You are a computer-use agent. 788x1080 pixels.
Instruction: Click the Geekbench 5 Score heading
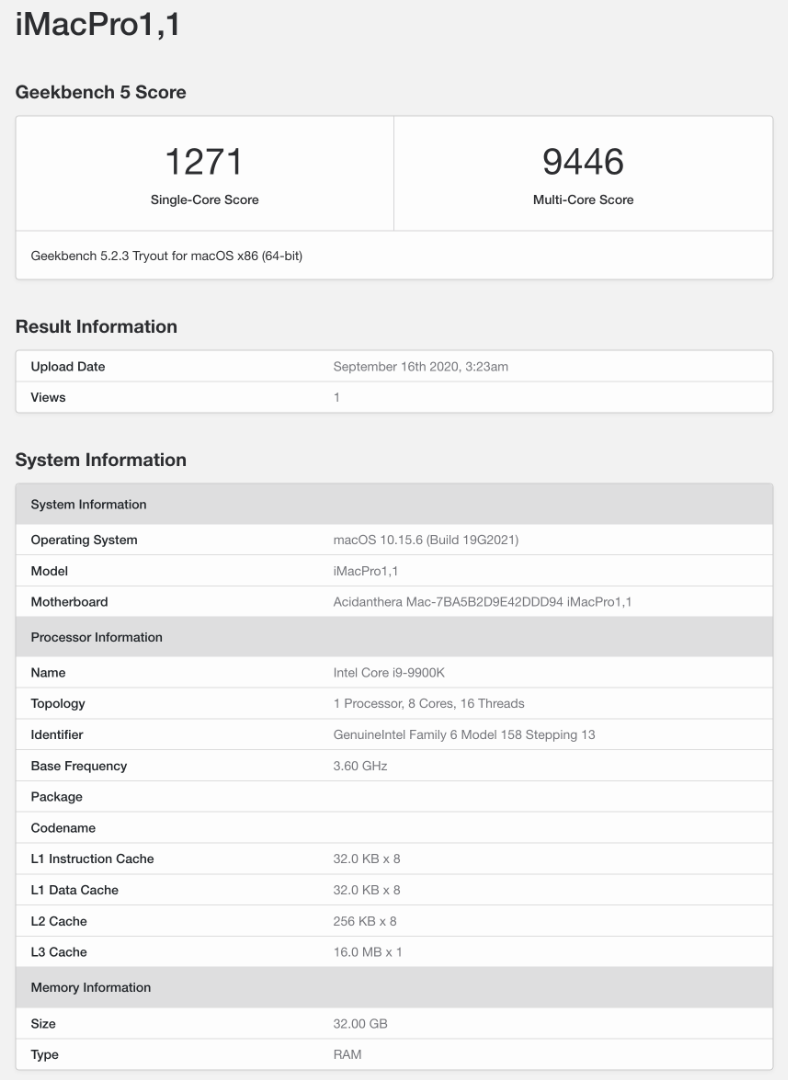(100, 92)
